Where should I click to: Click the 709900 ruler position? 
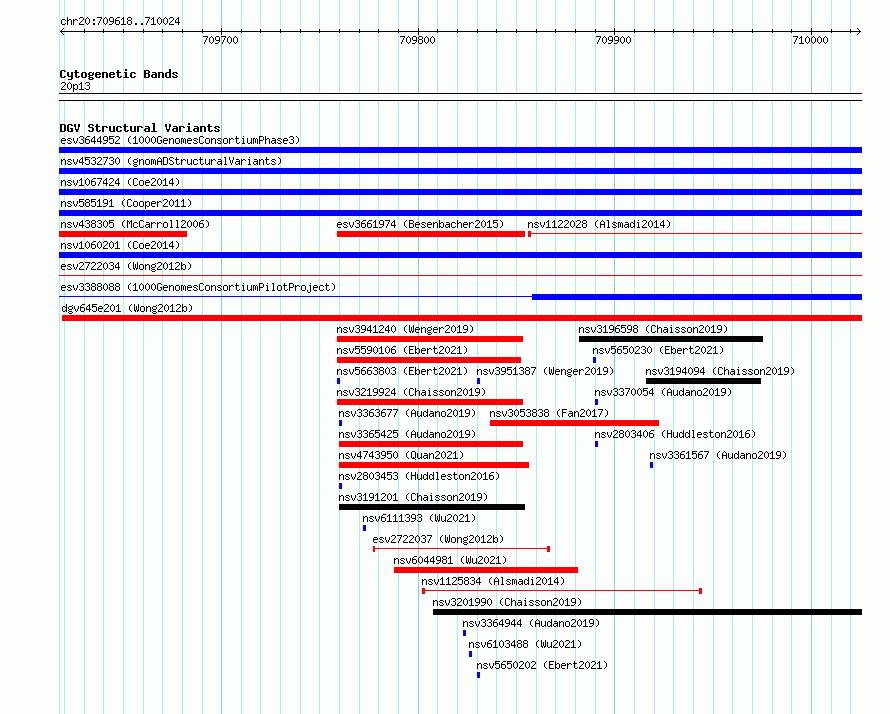point(613,40)
